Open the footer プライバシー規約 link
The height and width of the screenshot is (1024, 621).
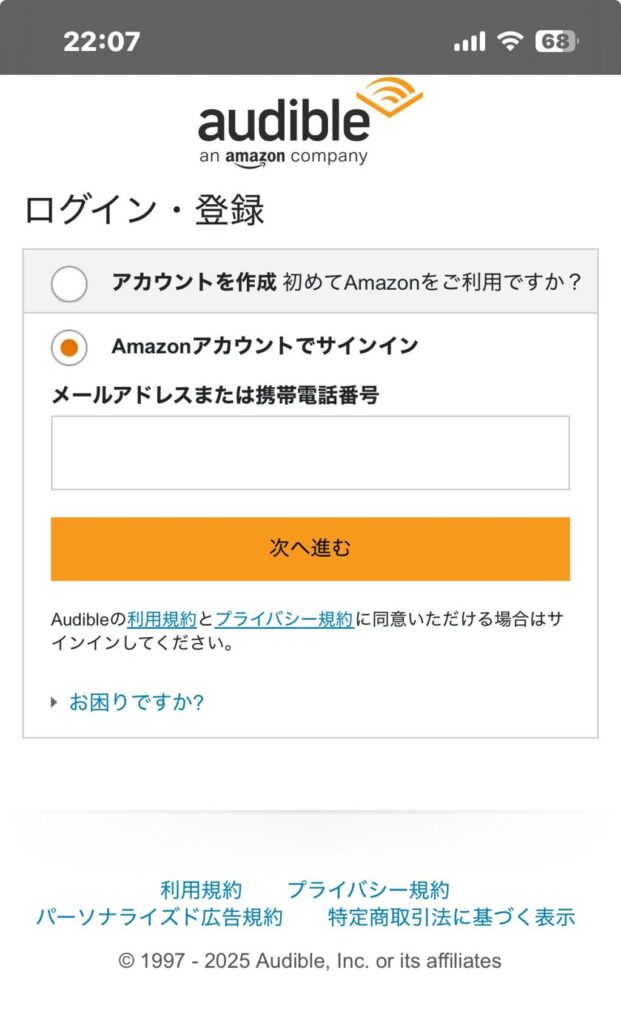[368, 889]
